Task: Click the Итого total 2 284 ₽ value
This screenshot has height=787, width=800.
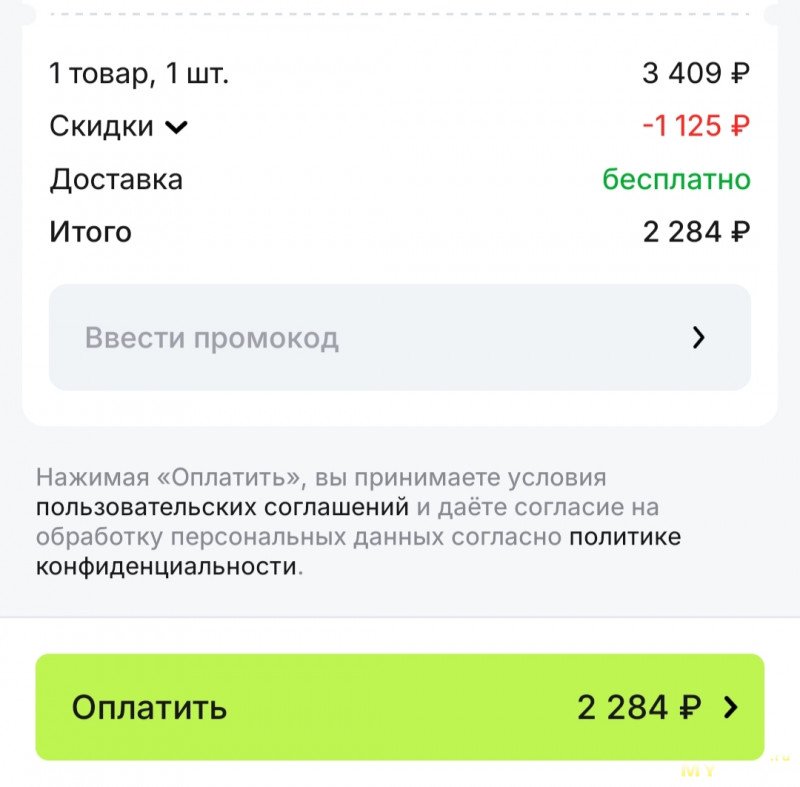Action: click(x=696, y=232)
